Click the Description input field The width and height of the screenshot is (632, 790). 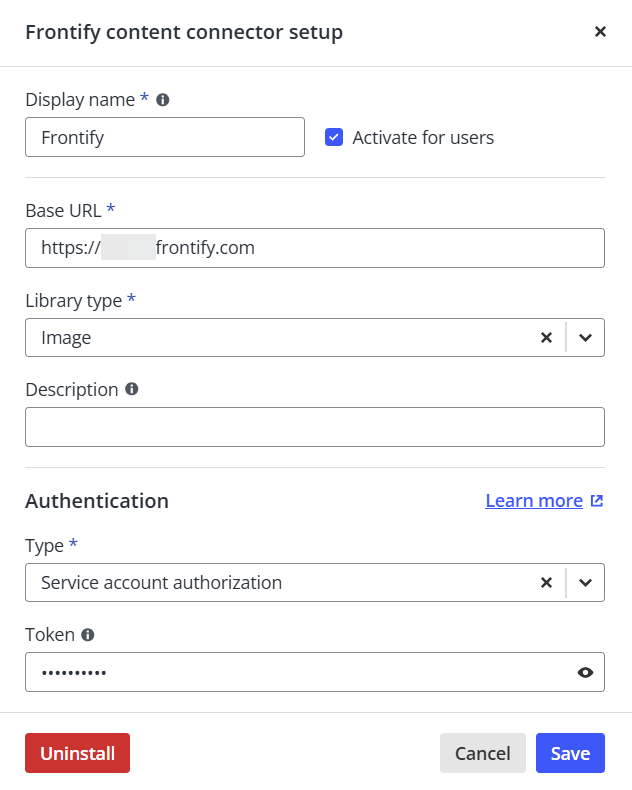(315, 427)
